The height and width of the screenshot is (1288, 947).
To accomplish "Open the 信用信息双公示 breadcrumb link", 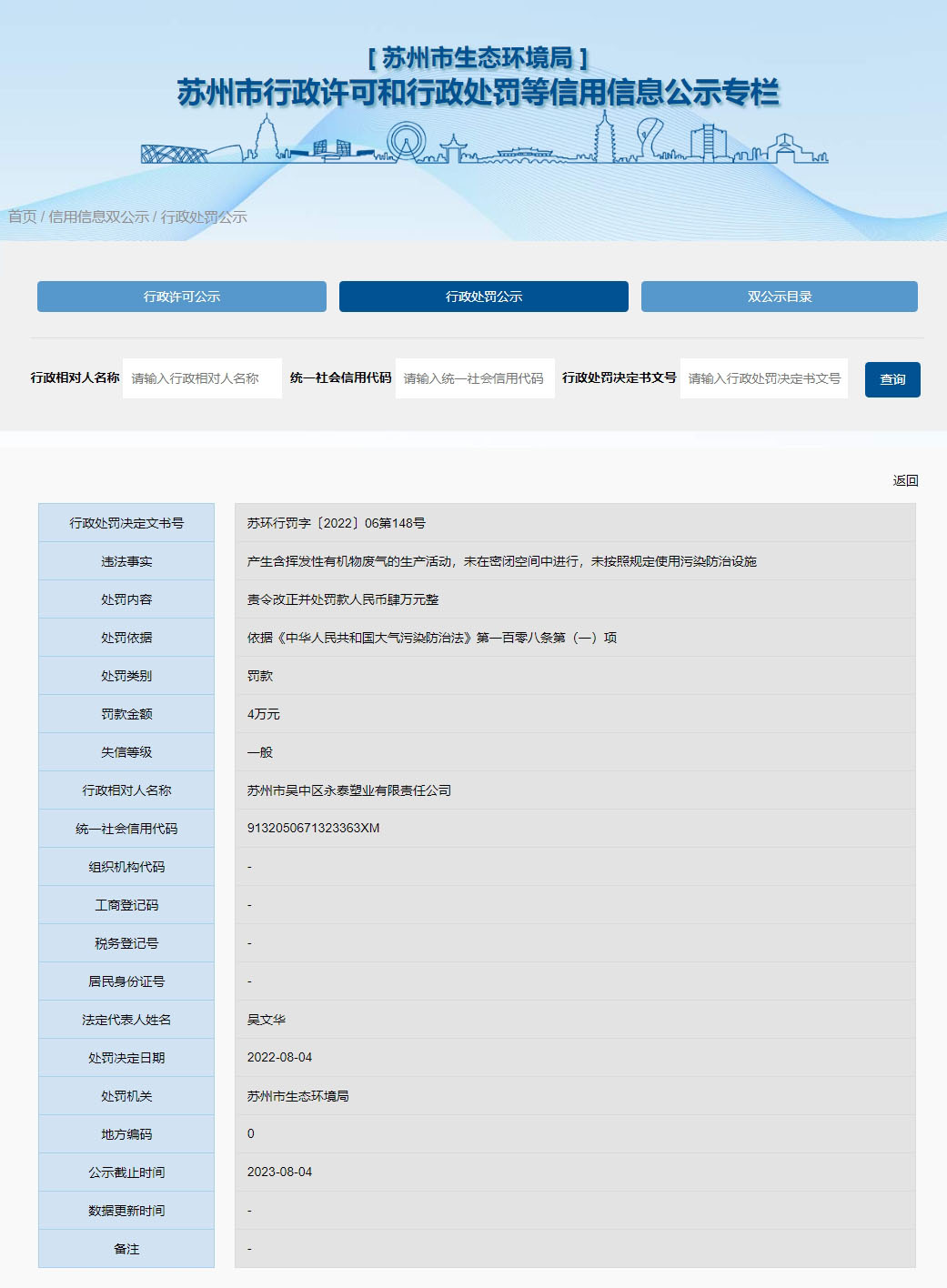I will pos(98,216).
